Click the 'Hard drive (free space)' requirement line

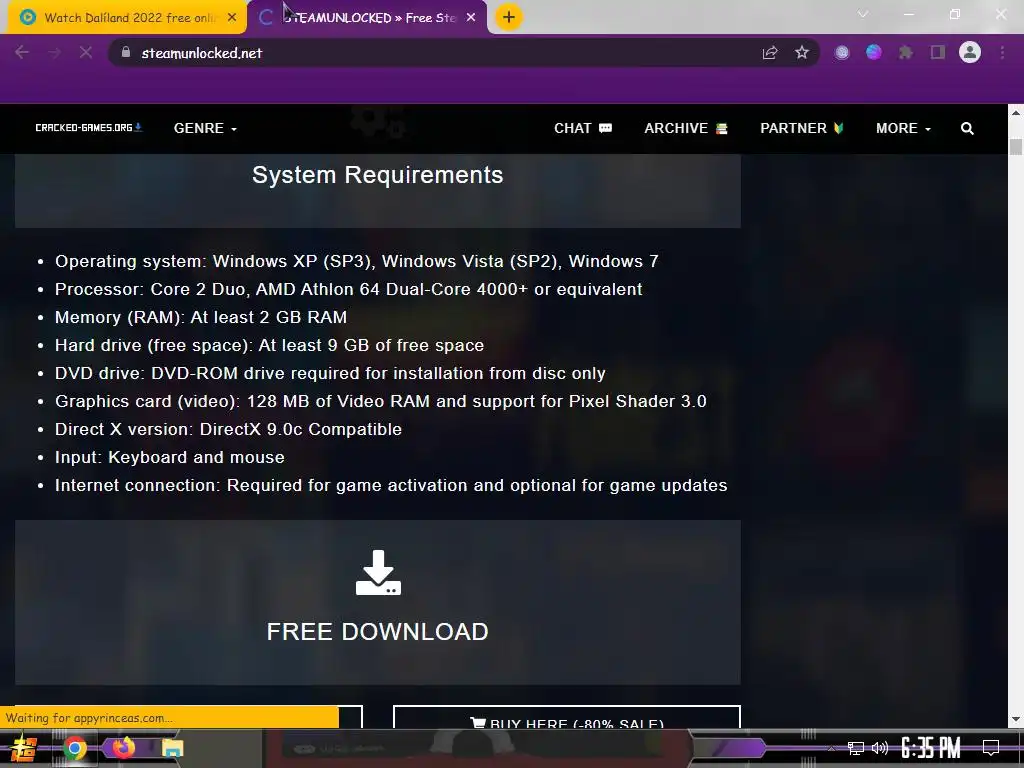pos(270,345)
